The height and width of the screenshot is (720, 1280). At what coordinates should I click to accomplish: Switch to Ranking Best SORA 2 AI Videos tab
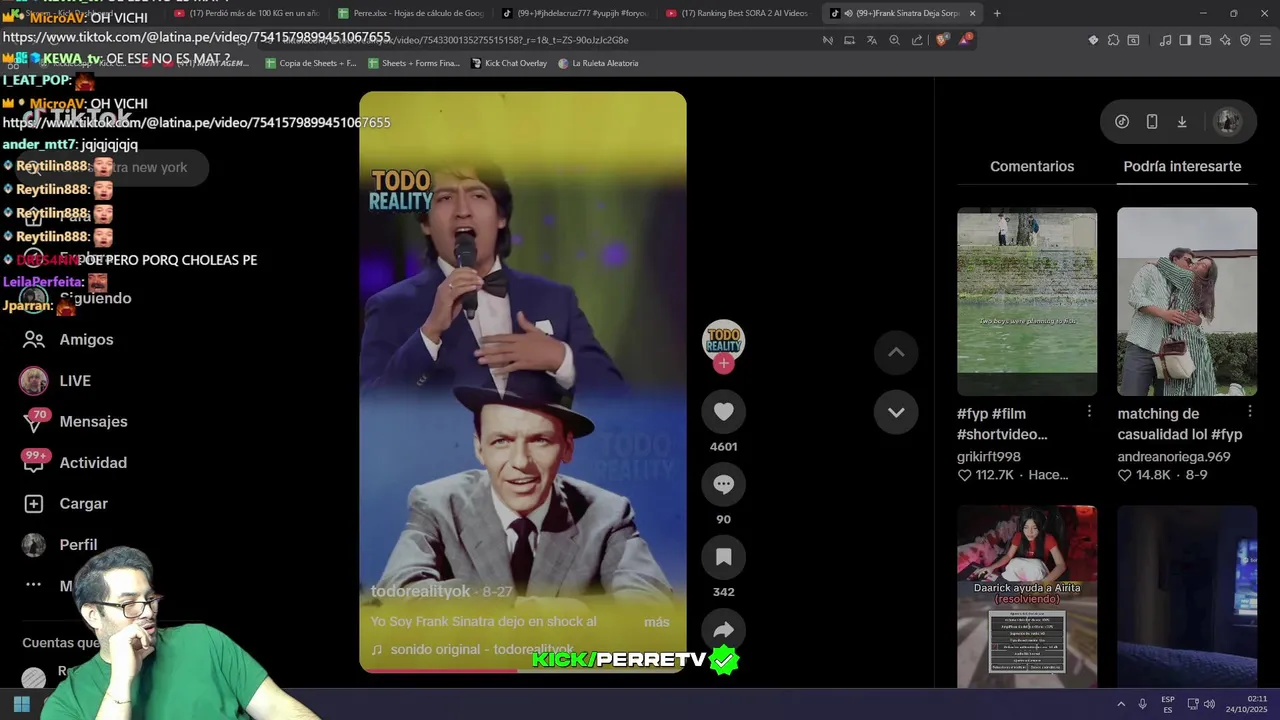pyautogui.click(x=736, y=13)
